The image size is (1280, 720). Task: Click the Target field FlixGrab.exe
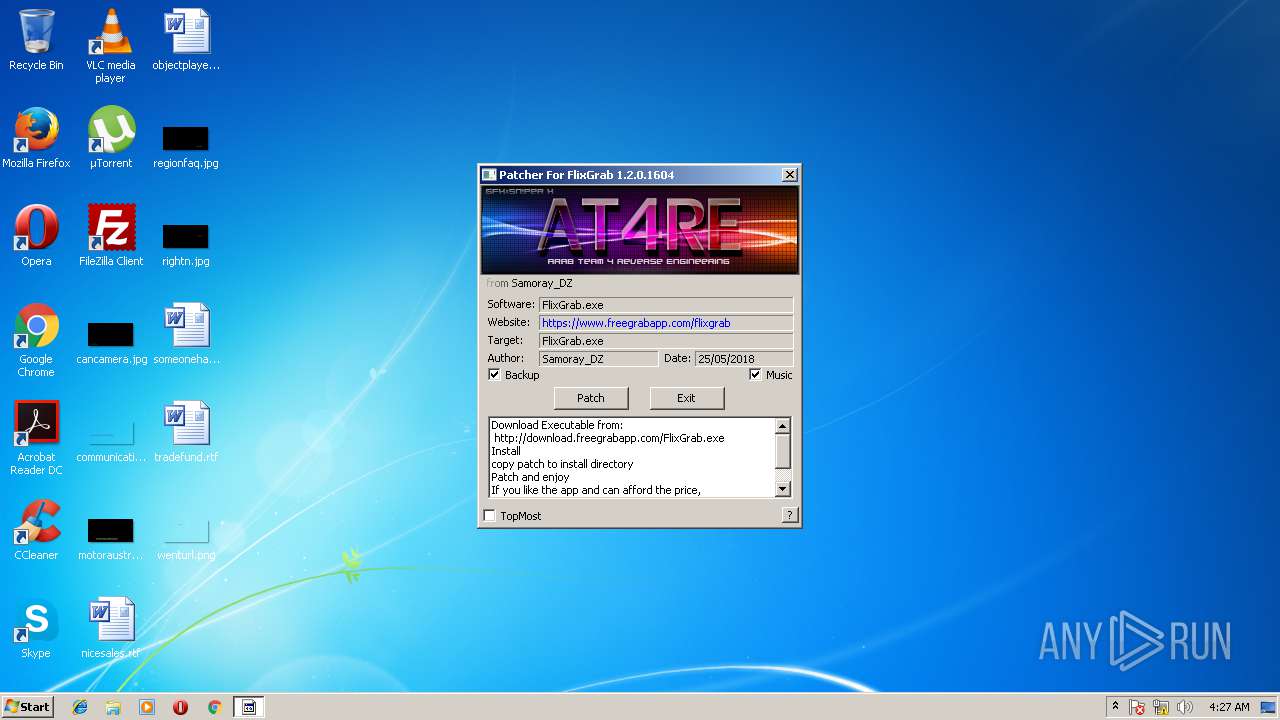(666, 341)
